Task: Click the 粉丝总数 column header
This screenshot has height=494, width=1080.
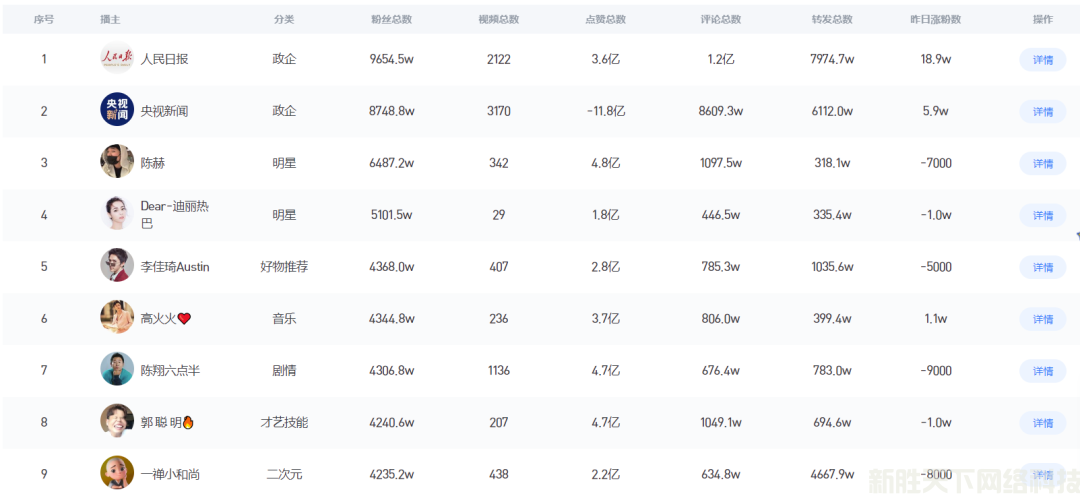Action: click(391, 20)
